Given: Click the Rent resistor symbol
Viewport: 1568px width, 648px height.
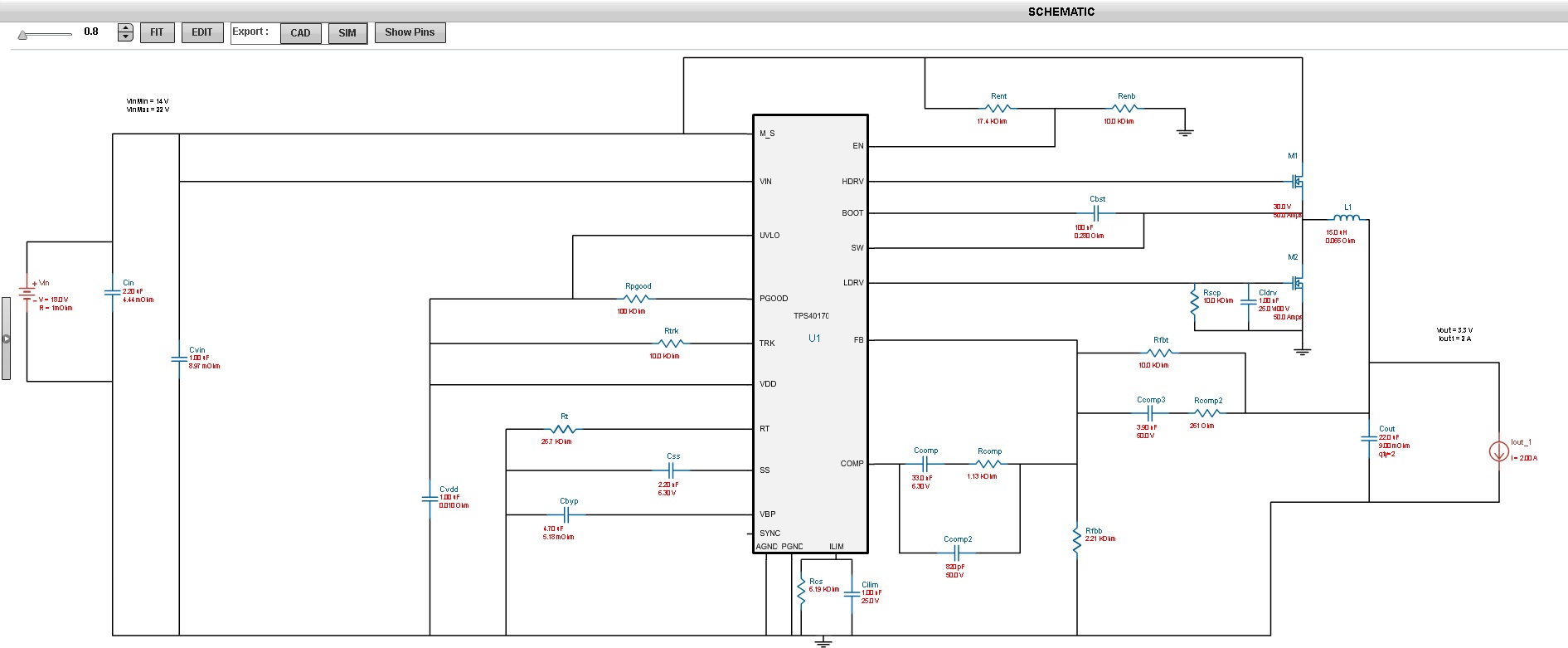Looking at the screenshot, I should point(998,109).
